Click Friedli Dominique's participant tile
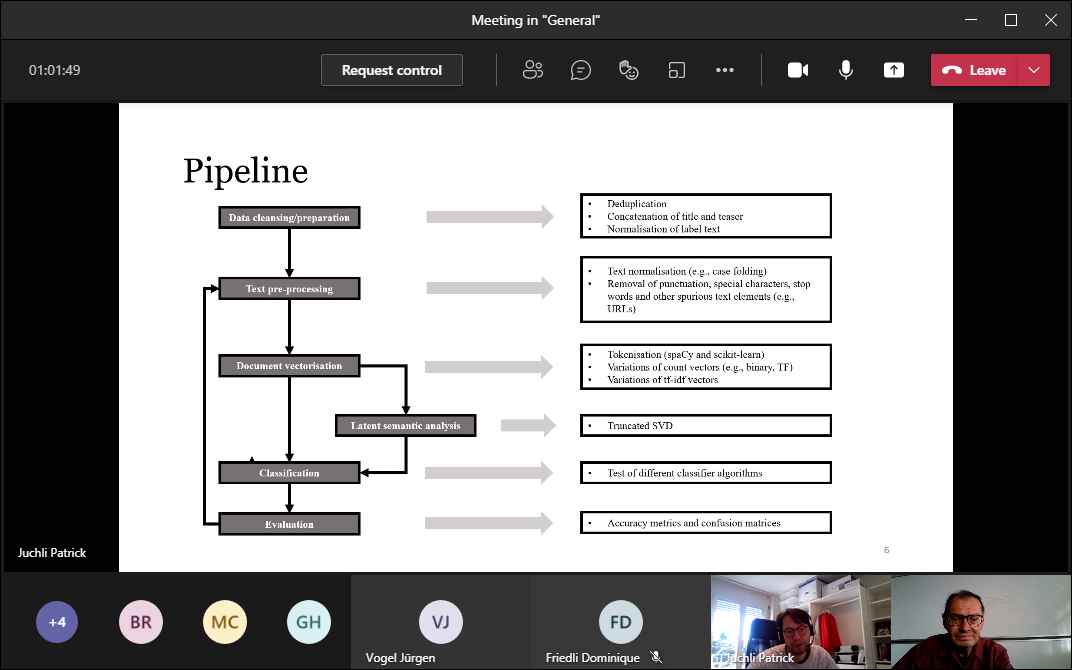Viewport: 1072px width, 670px height. click(x=620, y=622)
